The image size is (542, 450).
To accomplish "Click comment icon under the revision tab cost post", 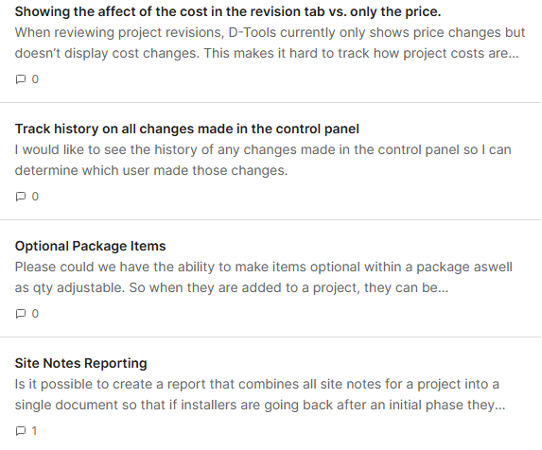I will pyautogui.click(x=21, y=79).
